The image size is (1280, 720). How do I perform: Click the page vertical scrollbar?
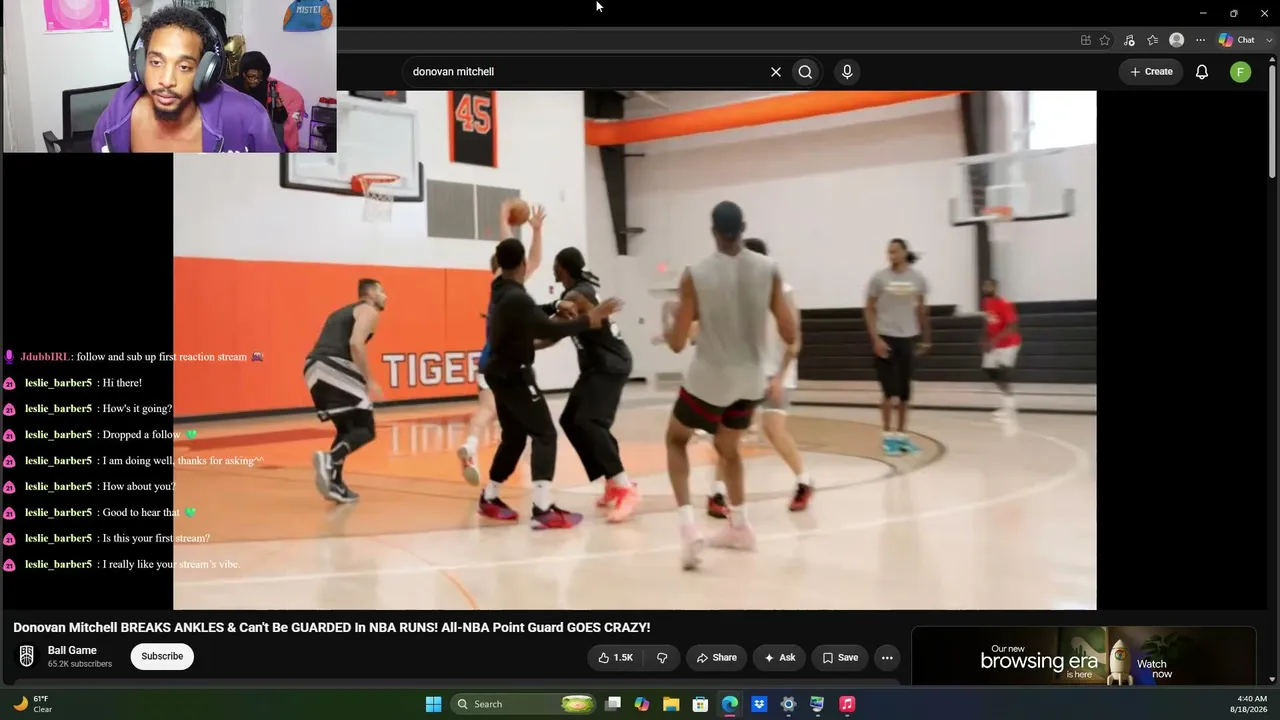[x=1272, y=120]
